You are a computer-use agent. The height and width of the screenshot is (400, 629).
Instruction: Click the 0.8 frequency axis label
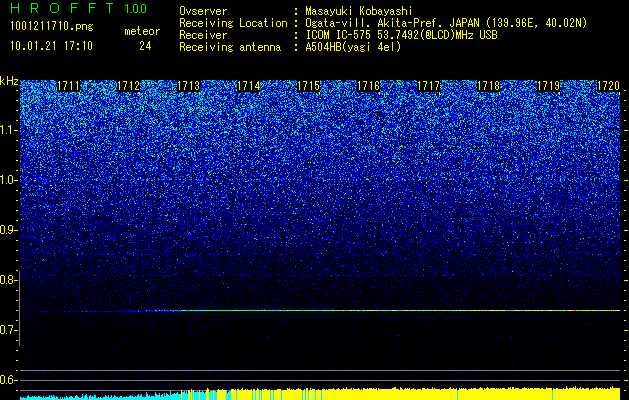coord(8,280)
